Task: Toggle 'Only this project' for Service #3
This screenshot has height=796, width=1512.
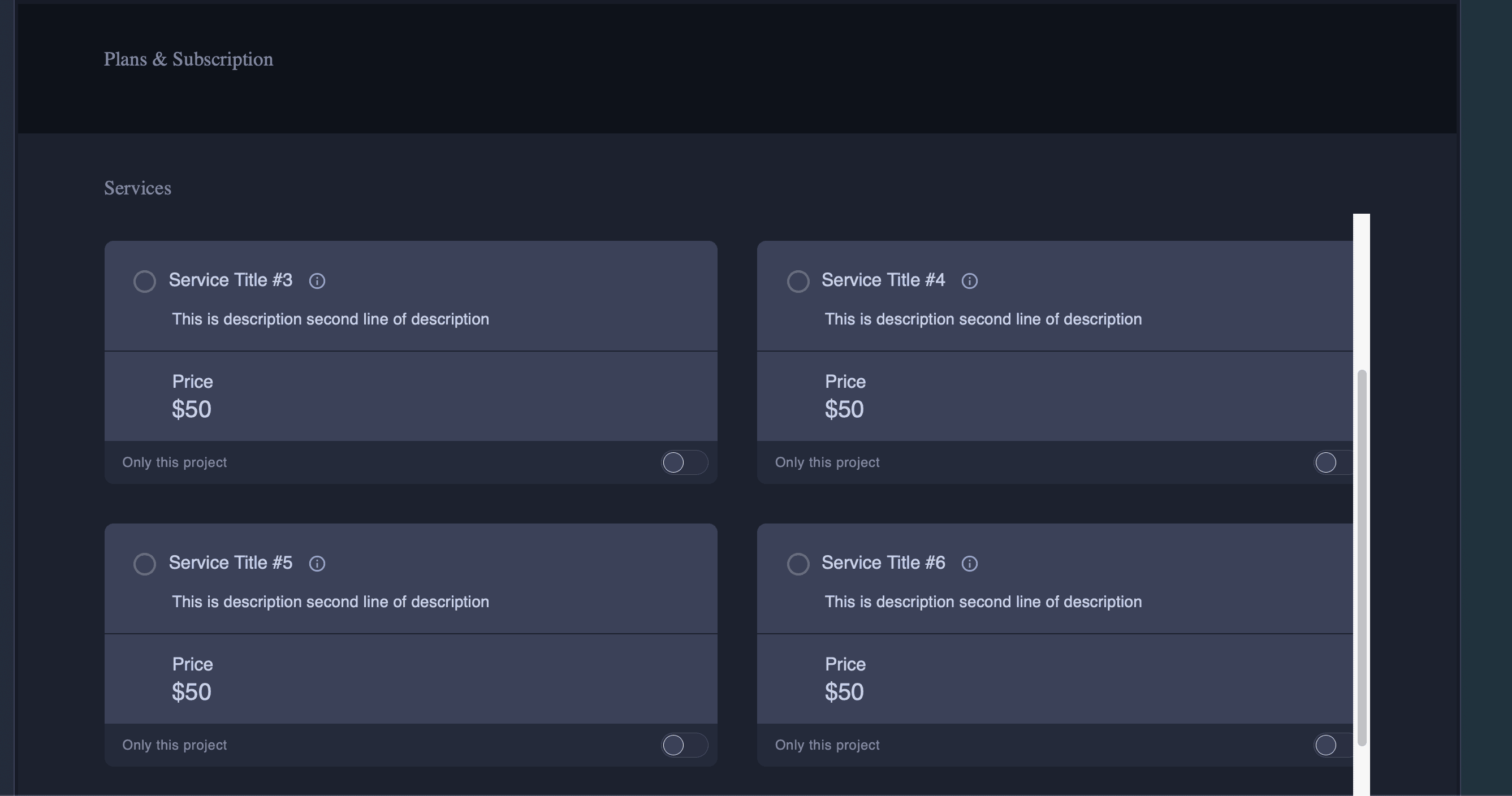Action: coord(684,462)
